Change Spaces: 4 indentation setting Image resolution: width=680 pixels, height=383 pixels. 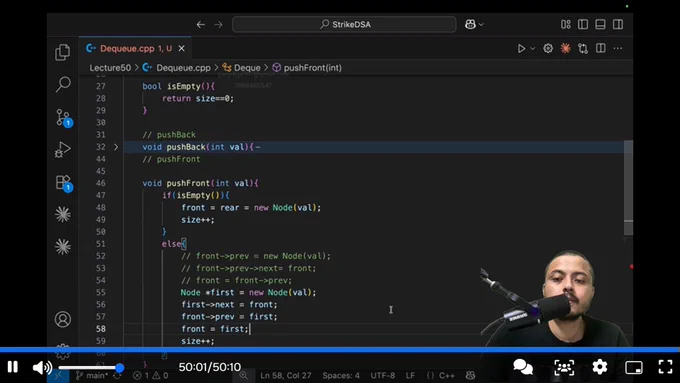[x=341, y=376]
